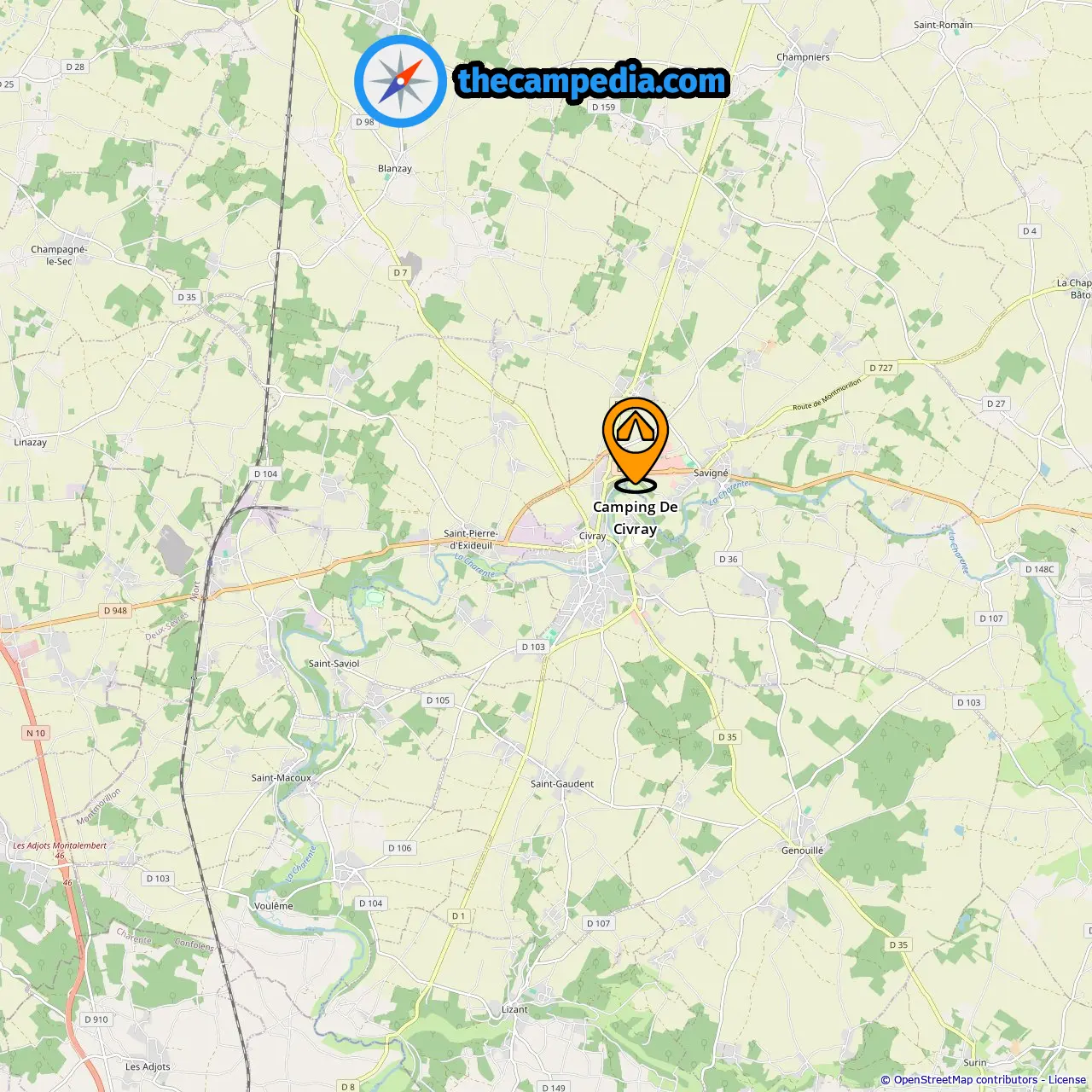The image size is (1092, 1092).
Task: Open the OpenStreetMap contributors link
Action: tap(966, 1080)
